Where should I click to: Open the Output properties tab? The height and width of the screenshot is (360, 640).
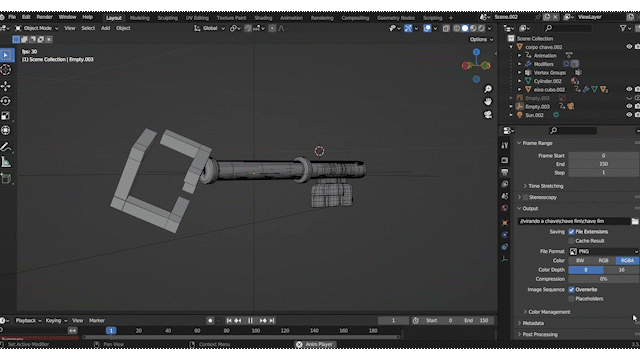tap(505, 172)
